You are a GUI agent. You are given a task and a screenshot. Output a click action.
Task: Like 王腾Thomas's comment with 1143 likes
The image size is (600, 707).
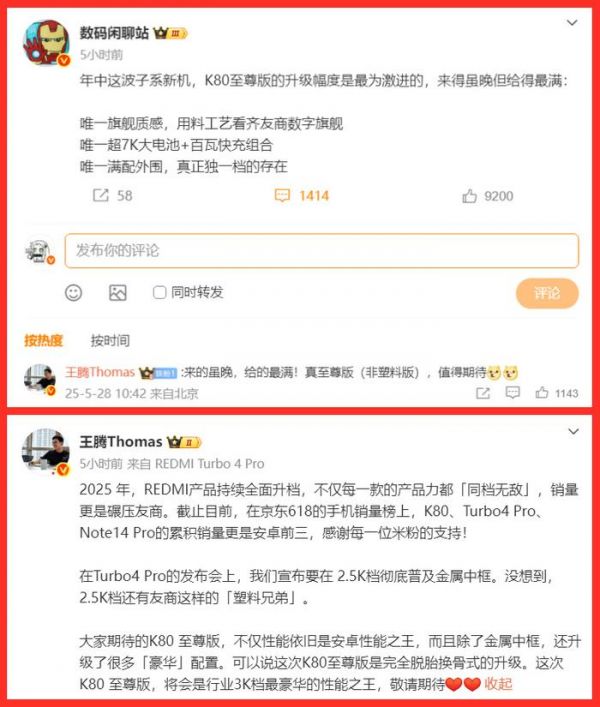click(542, 393)
